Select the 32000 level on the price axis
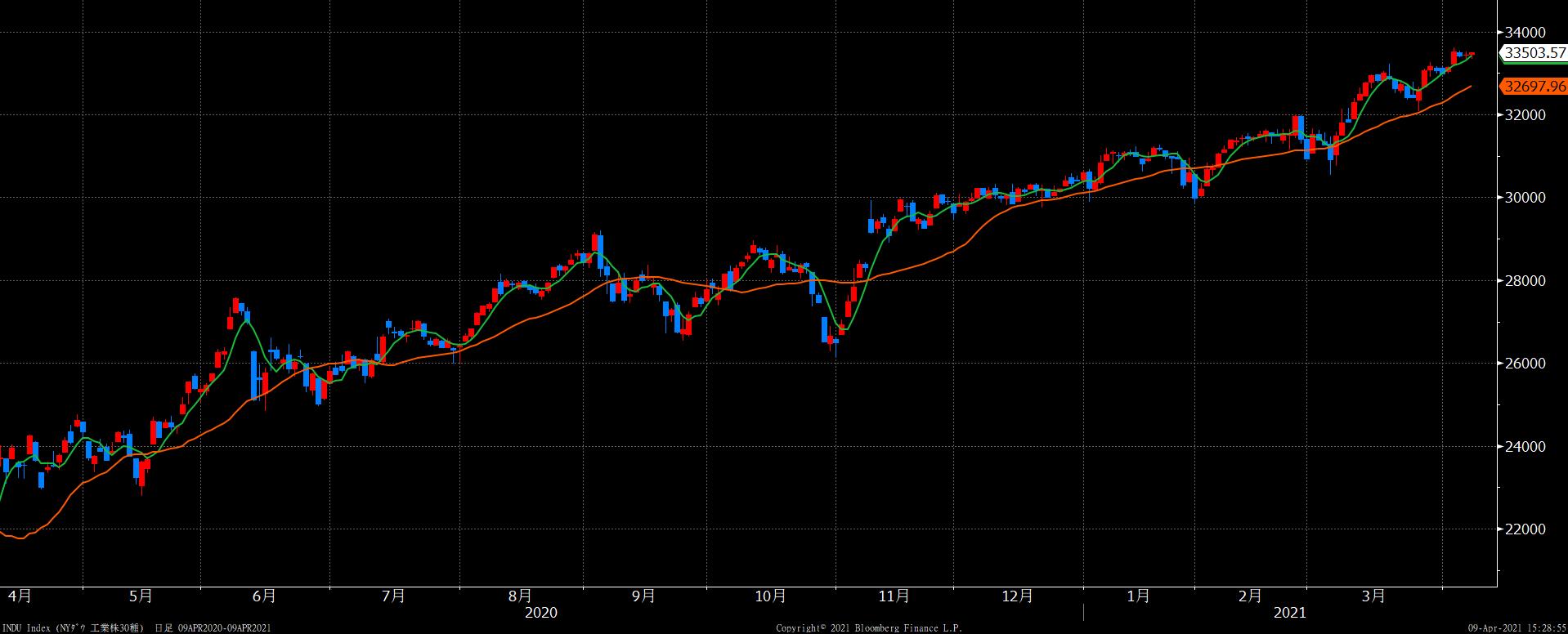This screenshot has height=634, width=1568. pyautogui.click(x=1525, y=115)
